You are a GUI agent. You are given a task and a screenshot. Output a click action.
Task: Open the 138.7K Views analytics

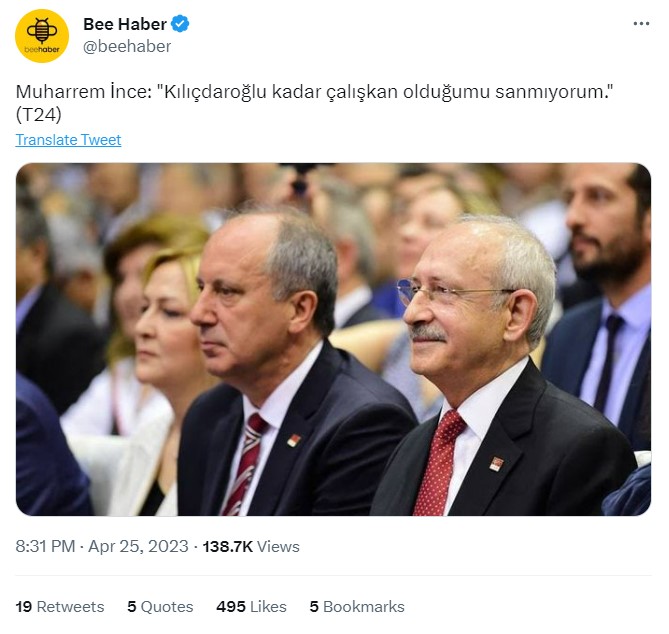click(251, 547)
